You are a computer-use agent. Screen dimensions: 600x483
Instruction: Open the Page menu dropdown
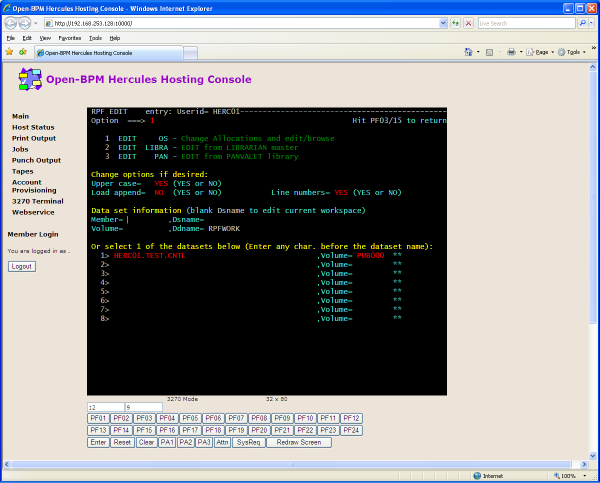coord(540,52)
